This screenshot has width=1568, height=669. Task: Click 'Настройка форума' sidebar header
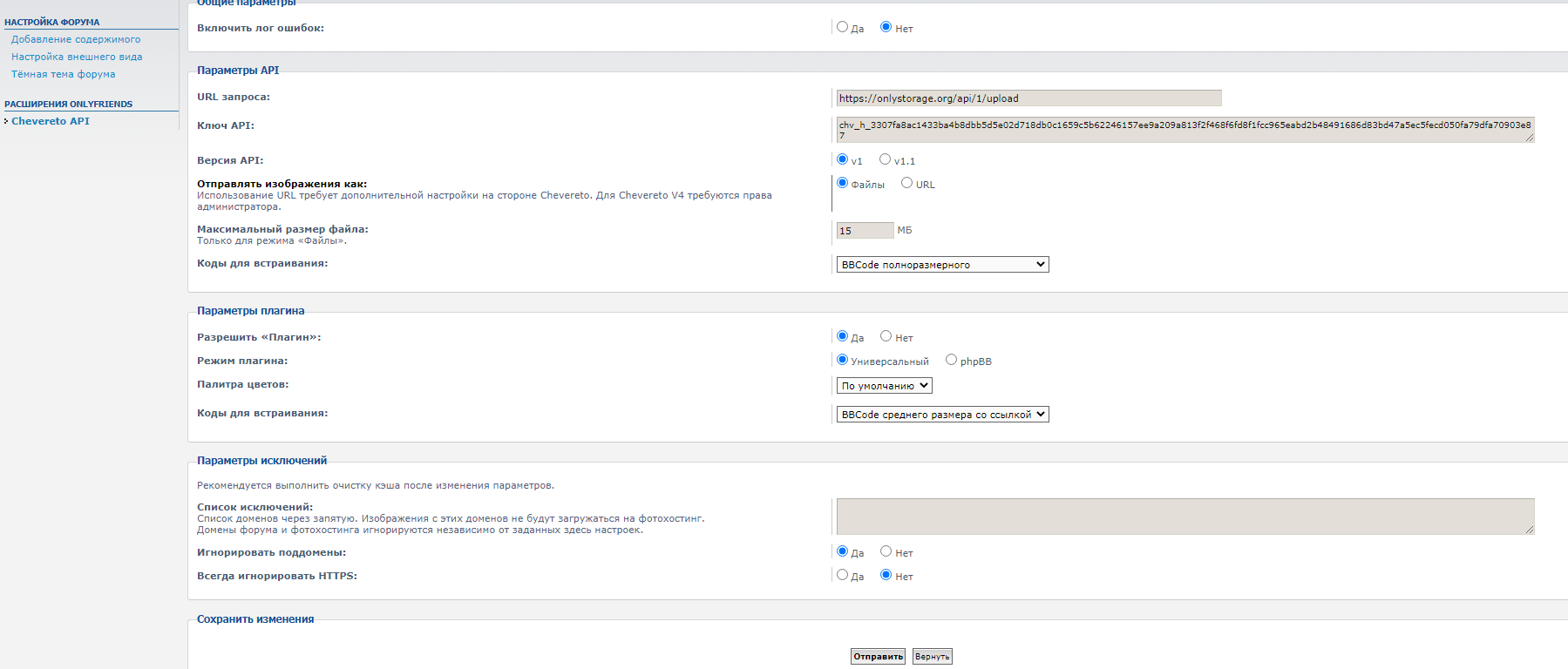(52, 22)
